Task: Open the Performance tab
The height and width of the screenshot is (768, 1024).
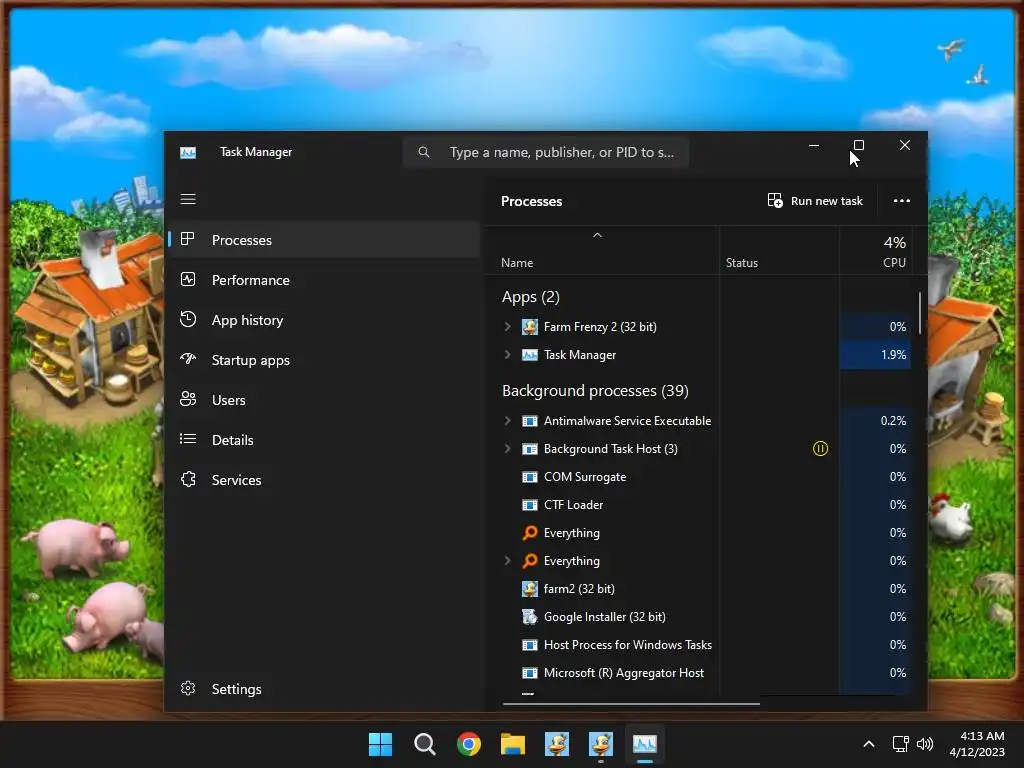Action: [x=325, y=280]
